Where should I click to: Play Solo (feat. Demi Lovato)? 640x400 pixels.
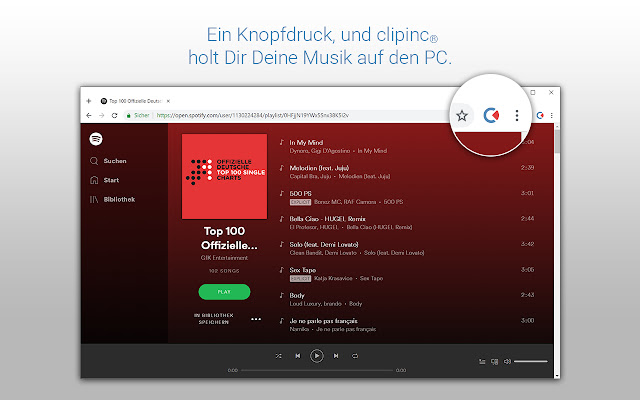324,244
